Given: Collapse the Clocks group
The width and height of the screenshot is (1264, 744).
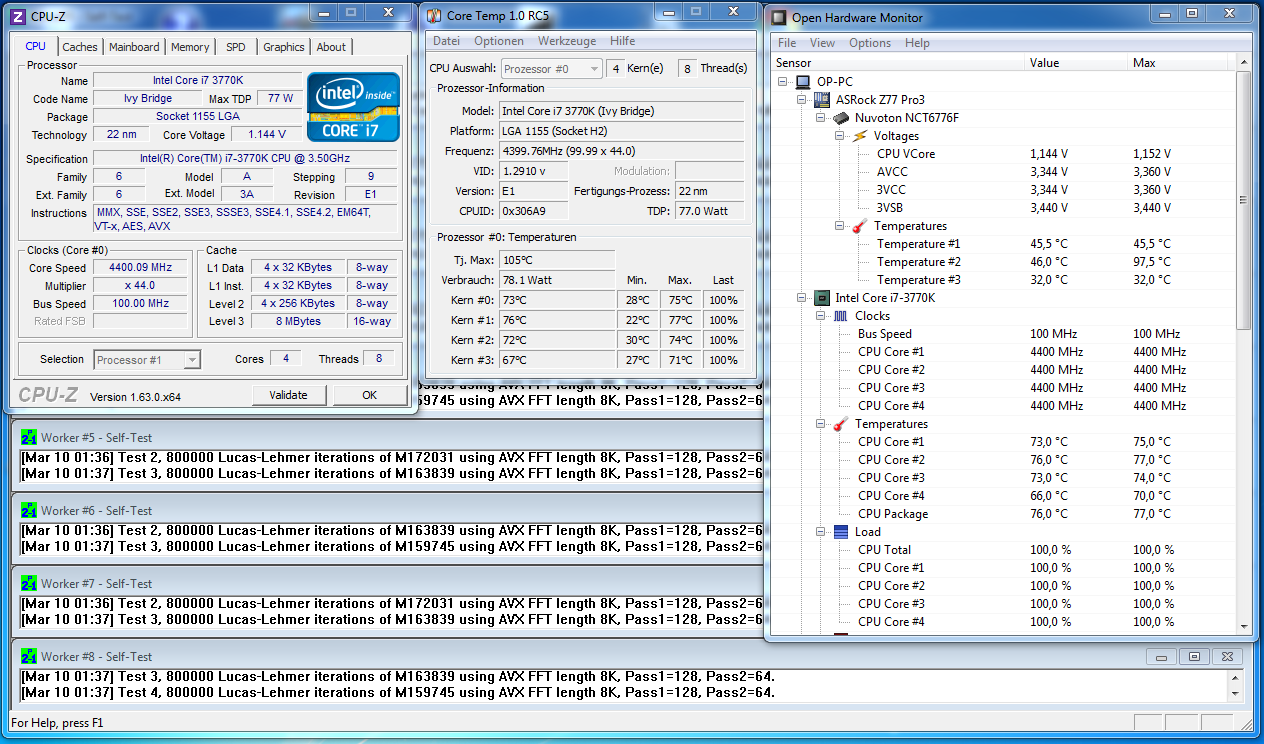Looking at the screenshot, I should click(821, 316).
